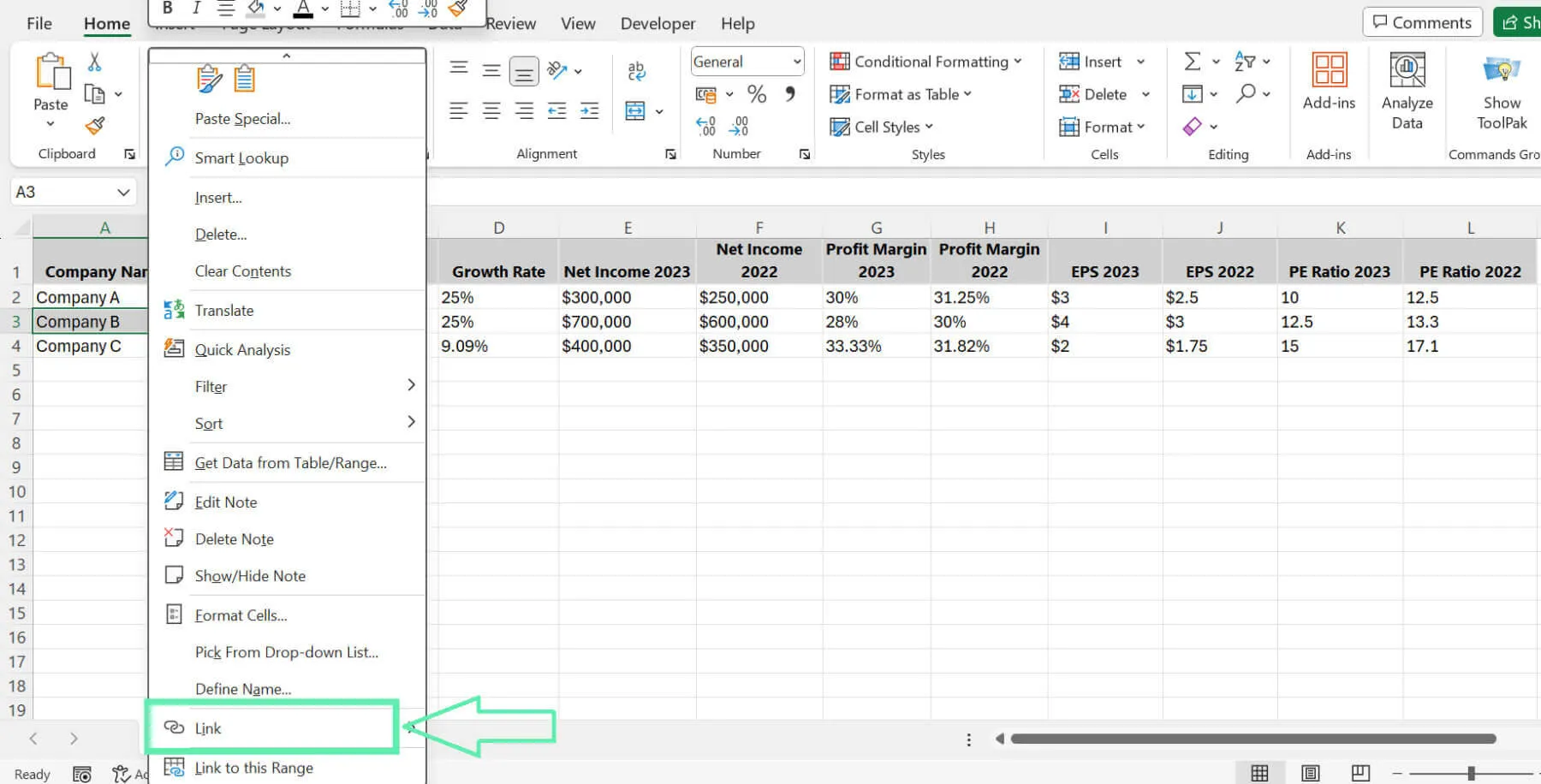Open the Cell Styles dropdown
Image resolution: width=1541 pixels, height=784 pixels.
(882, 127)
